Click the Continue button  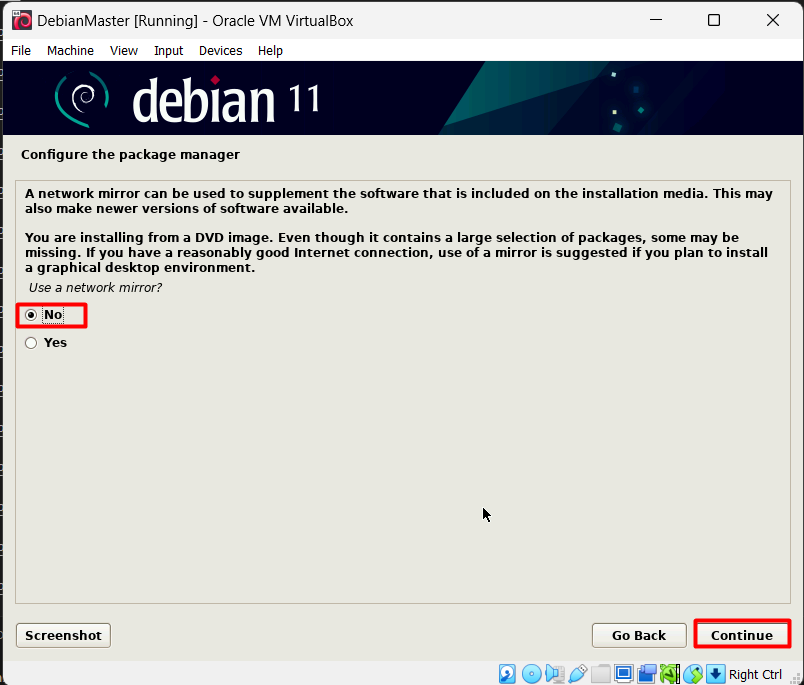(x=741, y=635)
